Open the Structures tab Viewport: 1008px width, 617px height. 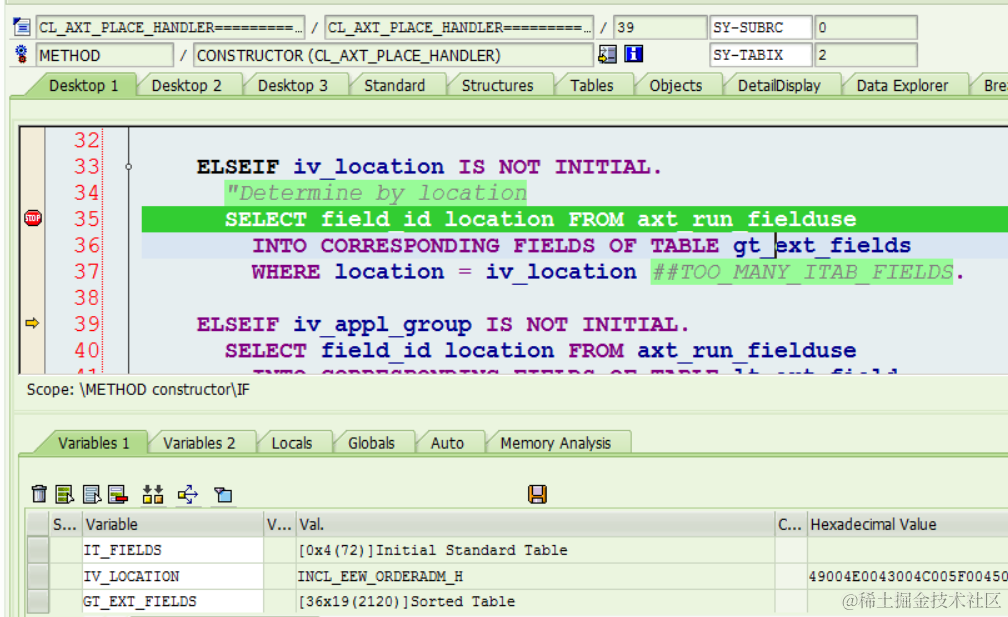pos(498,85)
